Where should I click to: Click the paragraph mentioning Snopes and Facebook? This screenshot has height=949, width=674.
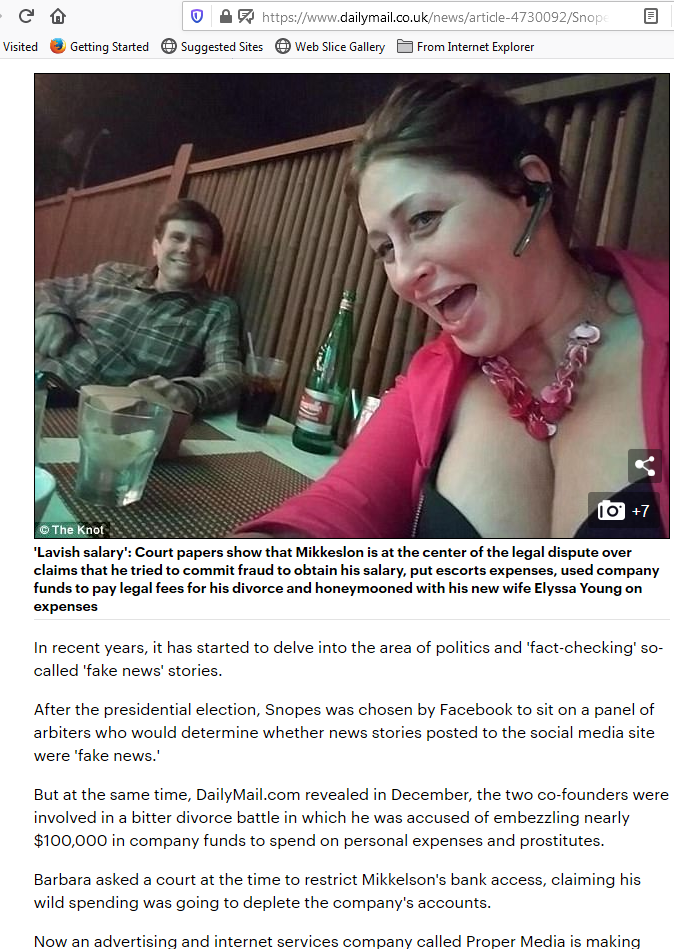(x=344, y=732)
